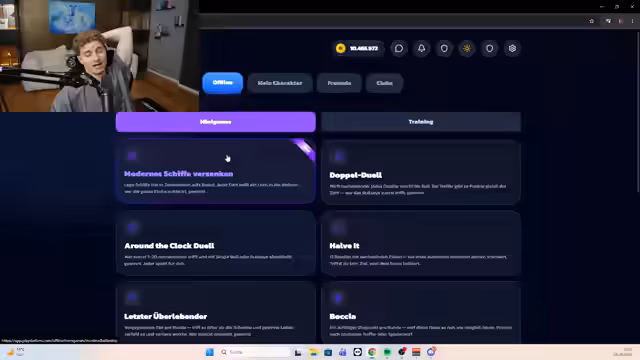The image size is (640, 360).
Task: Open the settings gear icon in header
Action: [x=512, y=49]
